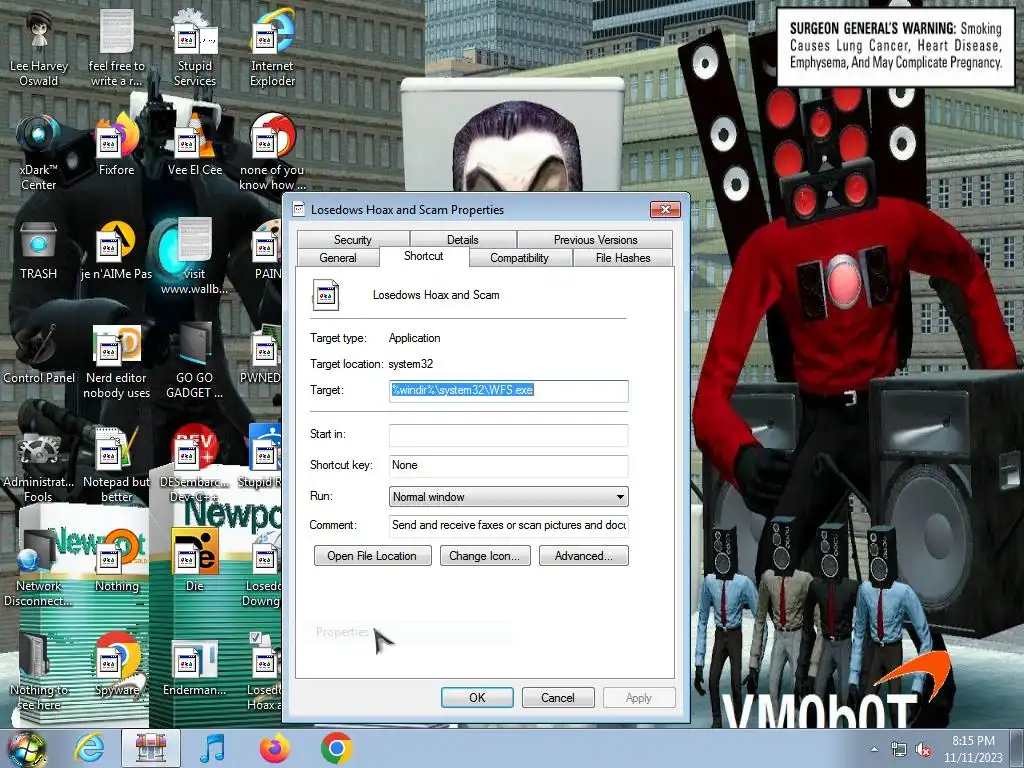The height and width of the screenshot is (768, 1024).
Task: Select 'Nerd editor nobody uses' icon
Action: coord(116,360)
